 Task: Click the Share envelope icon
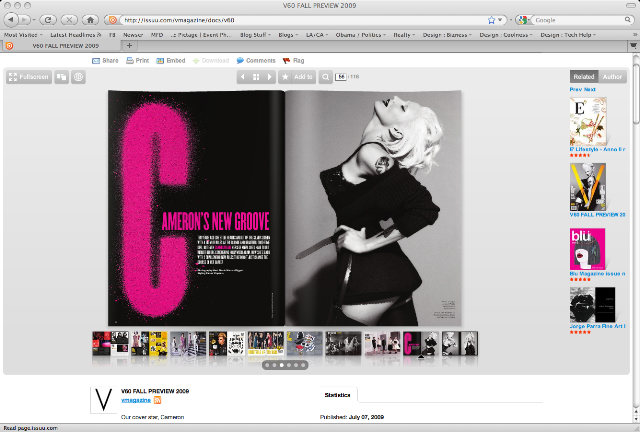(x=96, y=61)
